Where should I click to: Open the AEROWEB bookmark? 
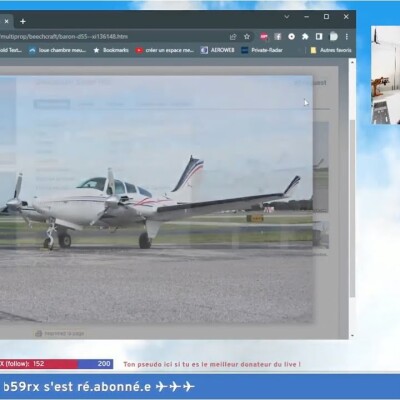[218, 50]
